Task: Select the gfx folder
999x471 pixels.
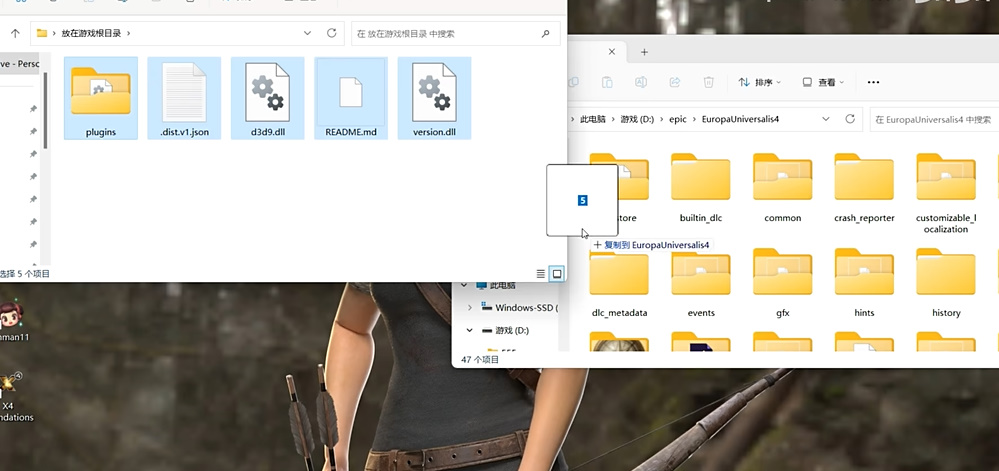Action: coord(782,284)
